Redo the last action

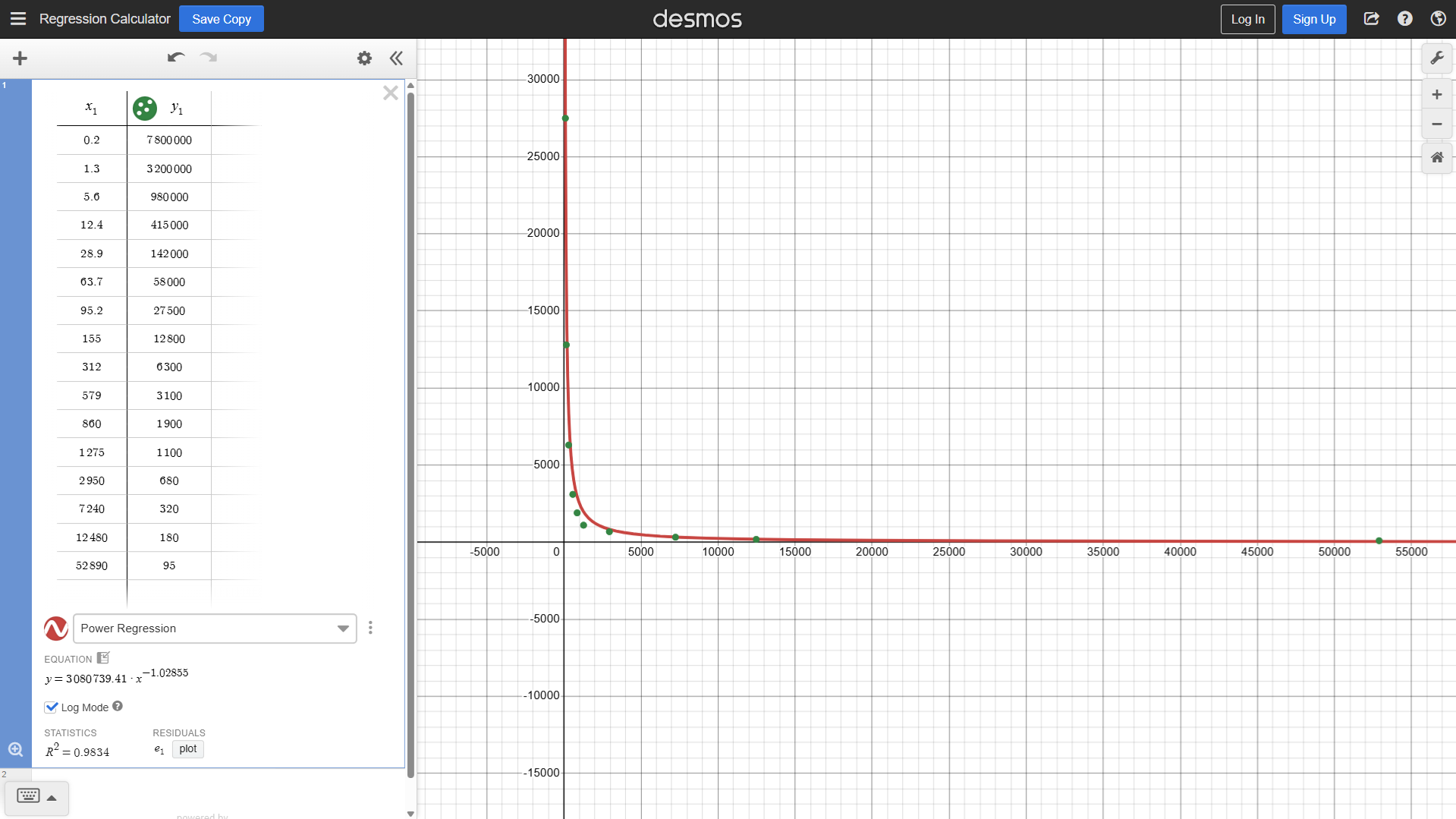(x=209, y=58)
